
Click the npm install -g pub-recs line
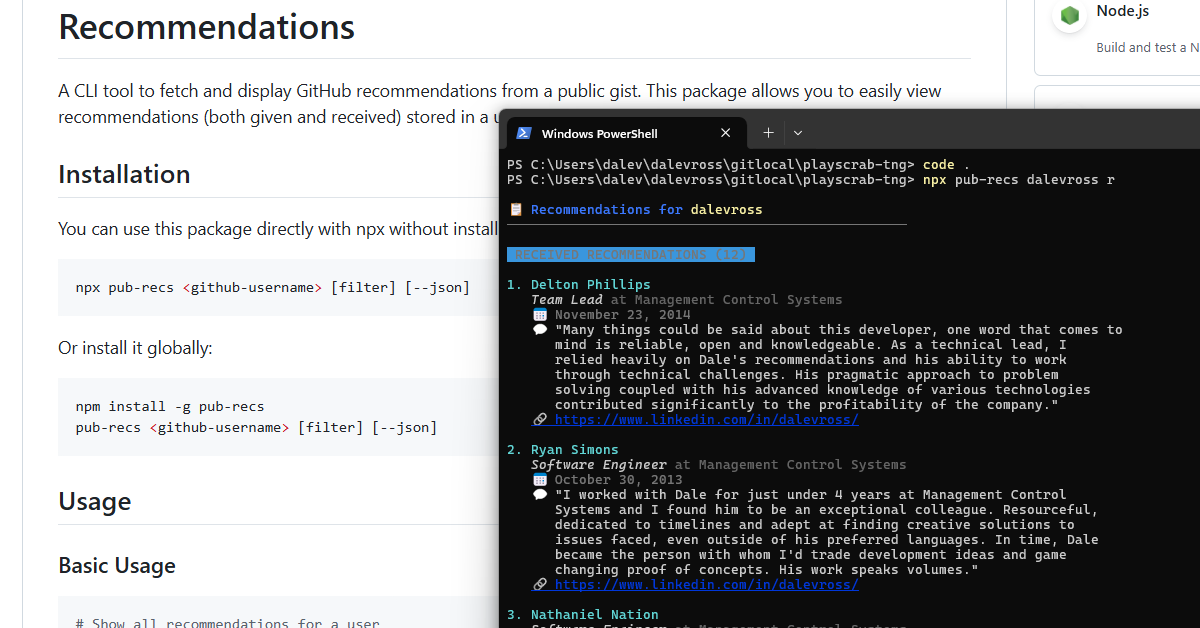click(170, 407)
